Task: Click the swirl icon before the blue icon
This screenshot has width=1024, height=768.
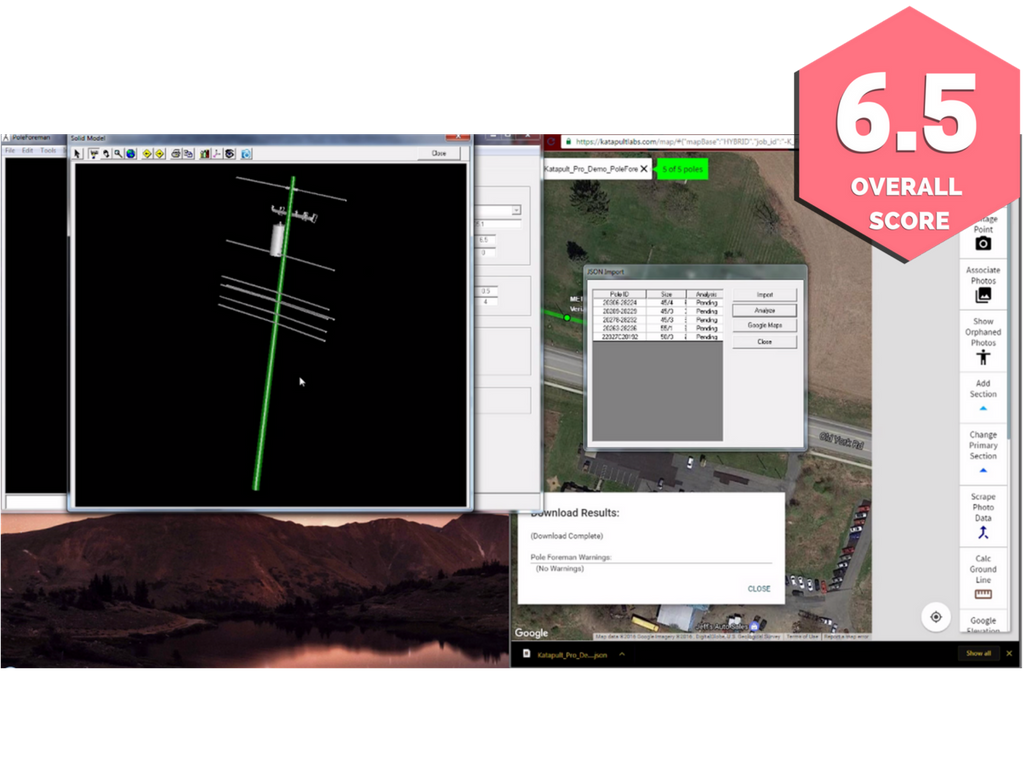Action: tap(230, 154)
